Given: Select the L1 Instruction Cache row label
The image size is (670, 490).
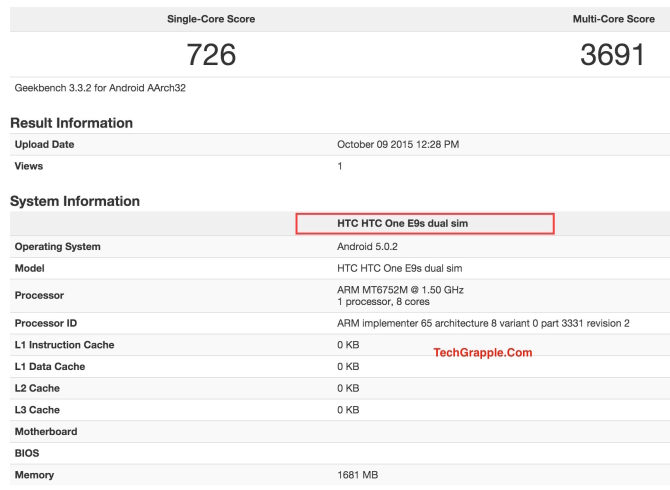Looking at the screenshot, I should coord(64,345).
